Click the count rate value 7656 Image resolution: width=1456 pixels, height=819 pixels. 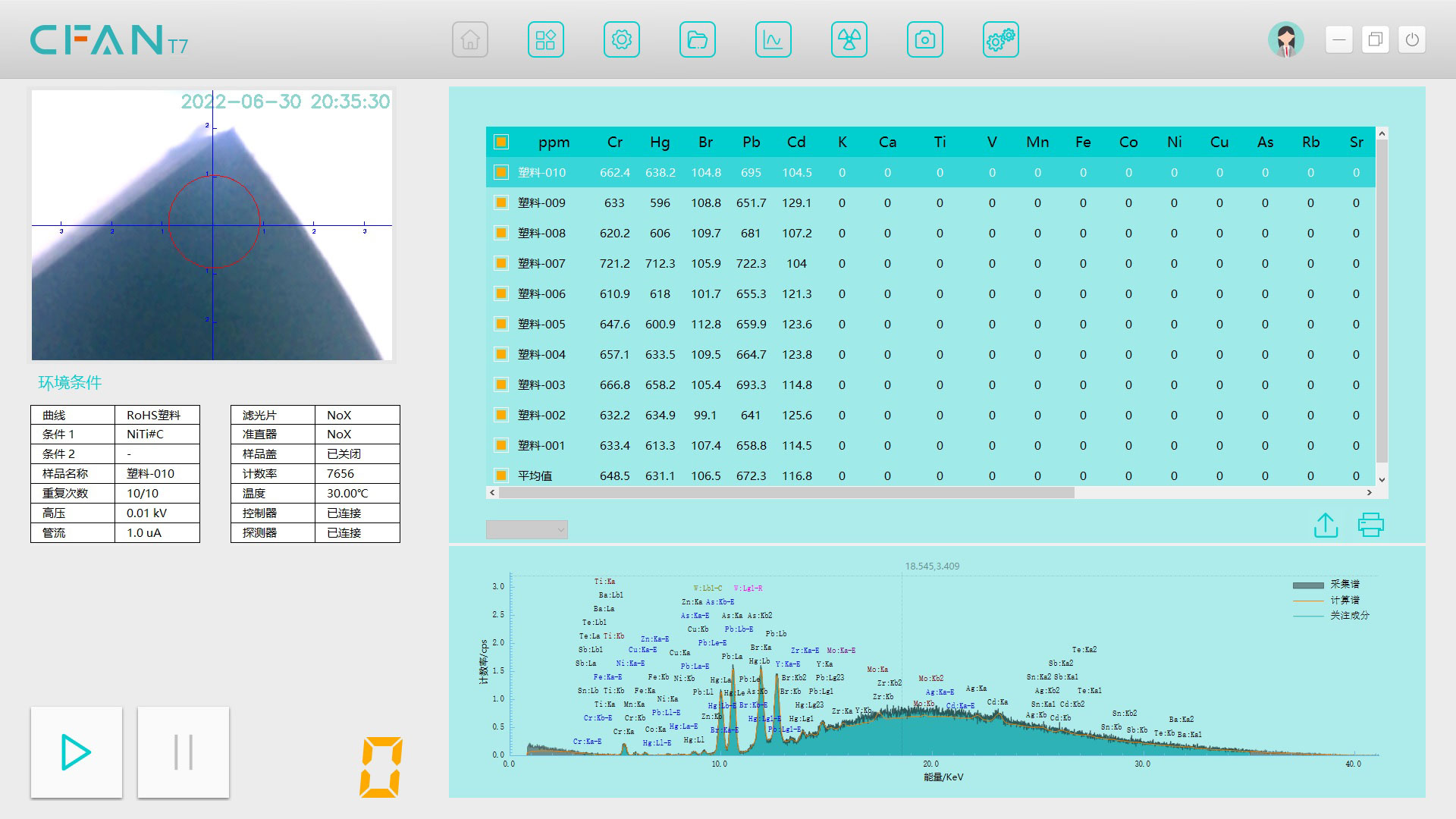[340, 473]
